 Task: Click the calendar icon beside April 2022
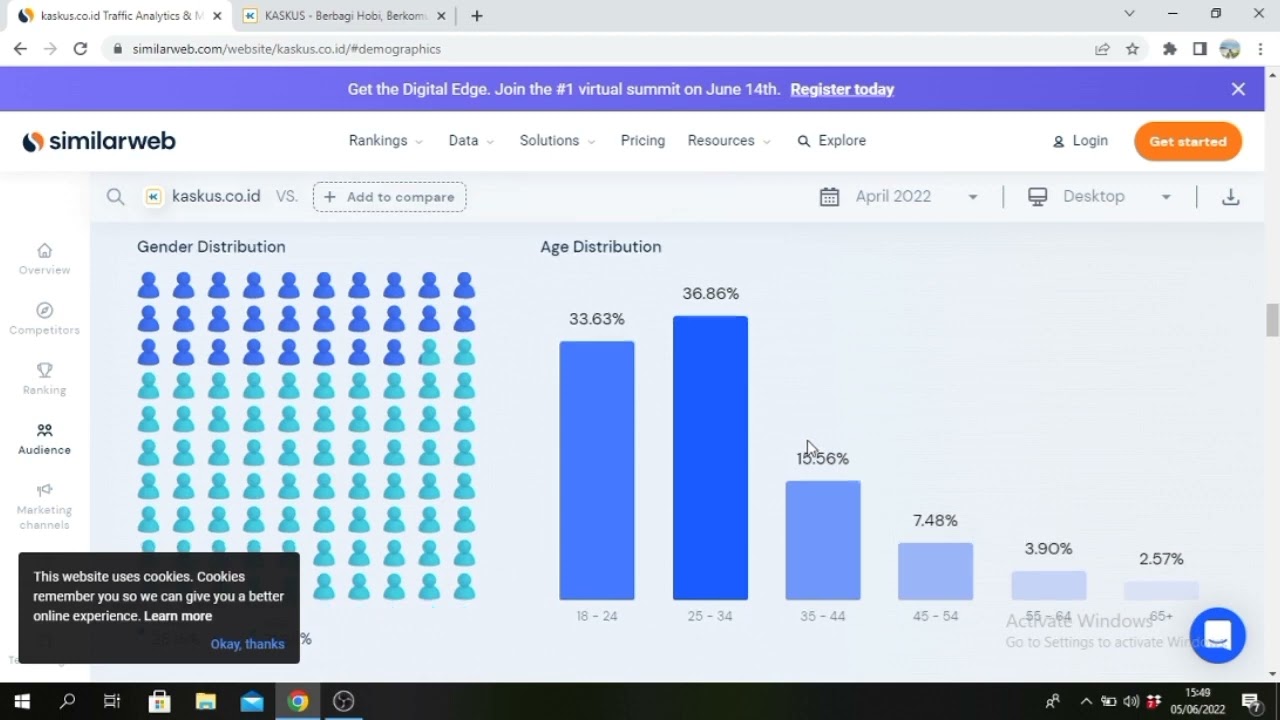pos(829,197)
